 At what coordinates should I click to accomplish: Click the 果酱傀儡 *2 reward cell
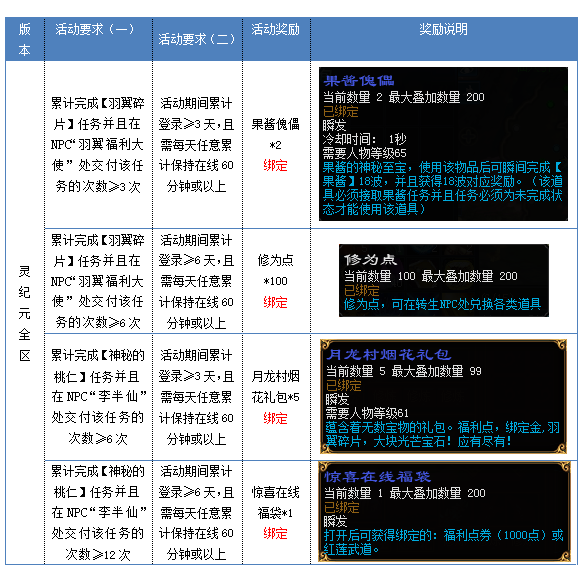[276, 145]
